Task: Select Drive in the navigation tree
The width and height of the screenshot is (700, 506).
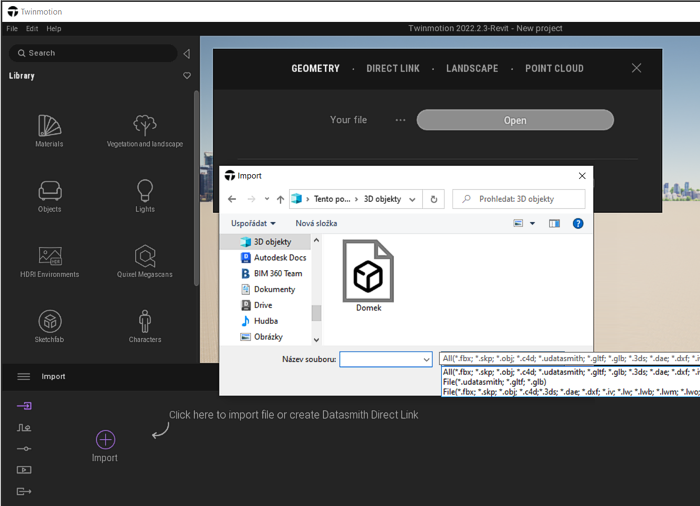Action: (x=257, y=305)
